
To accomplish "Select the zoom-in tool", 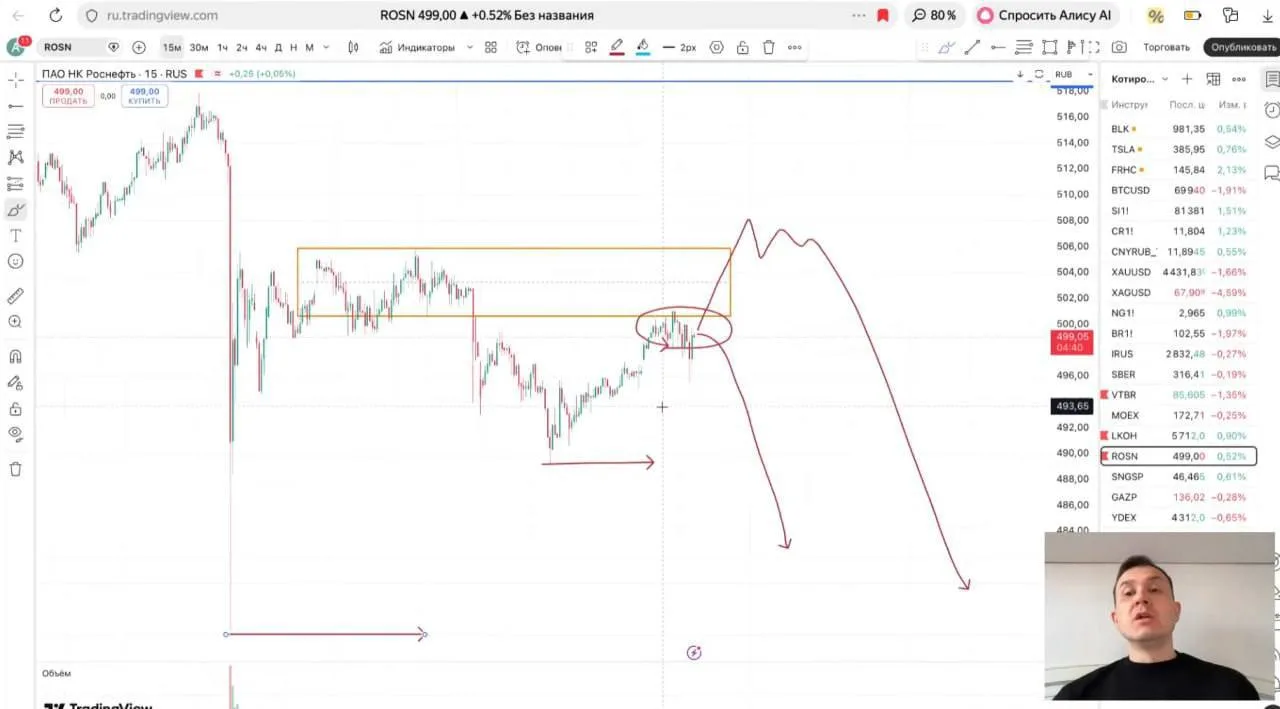I will coord(15,322).
